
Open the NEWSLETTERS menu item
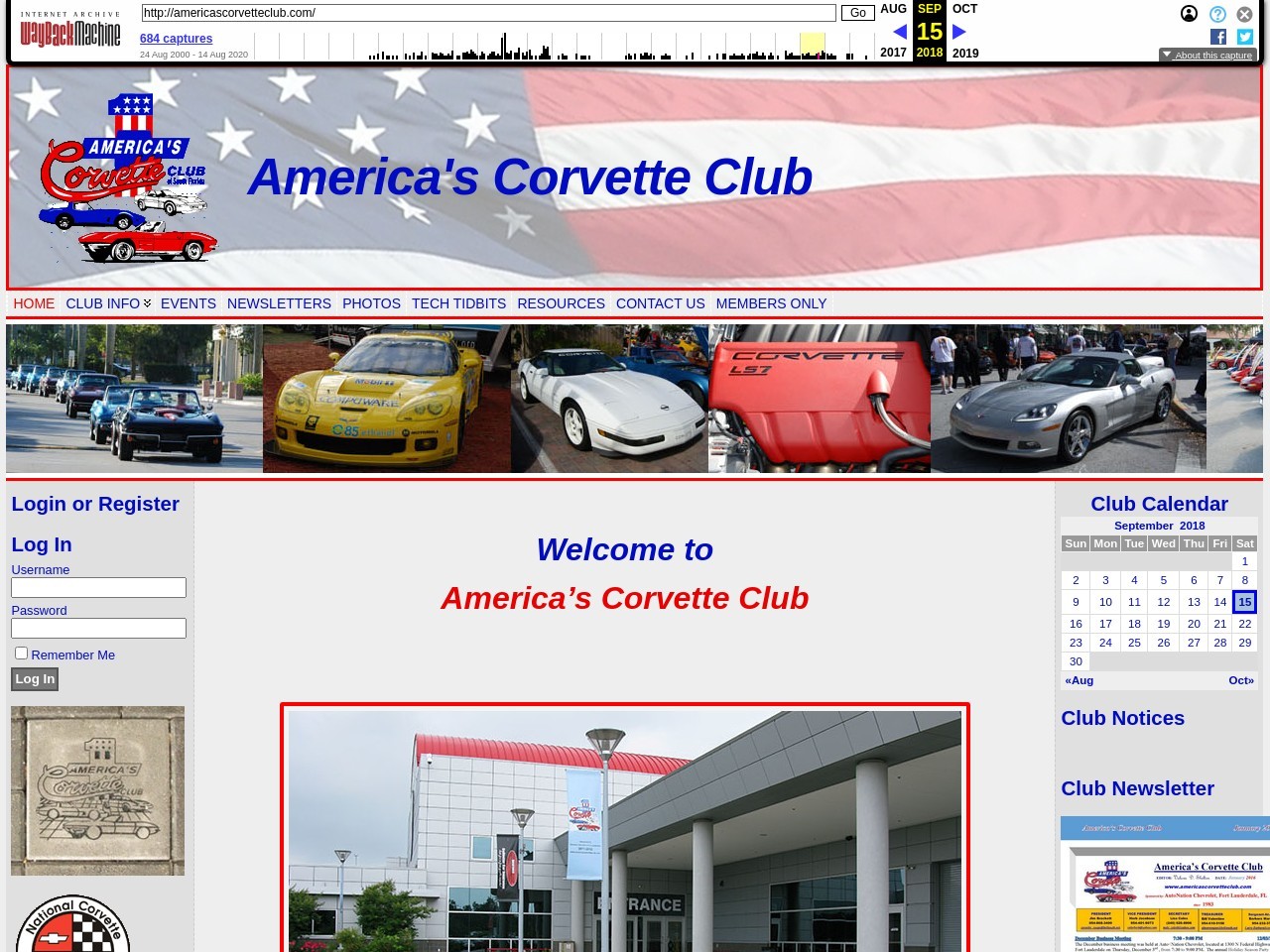[279, 303]
